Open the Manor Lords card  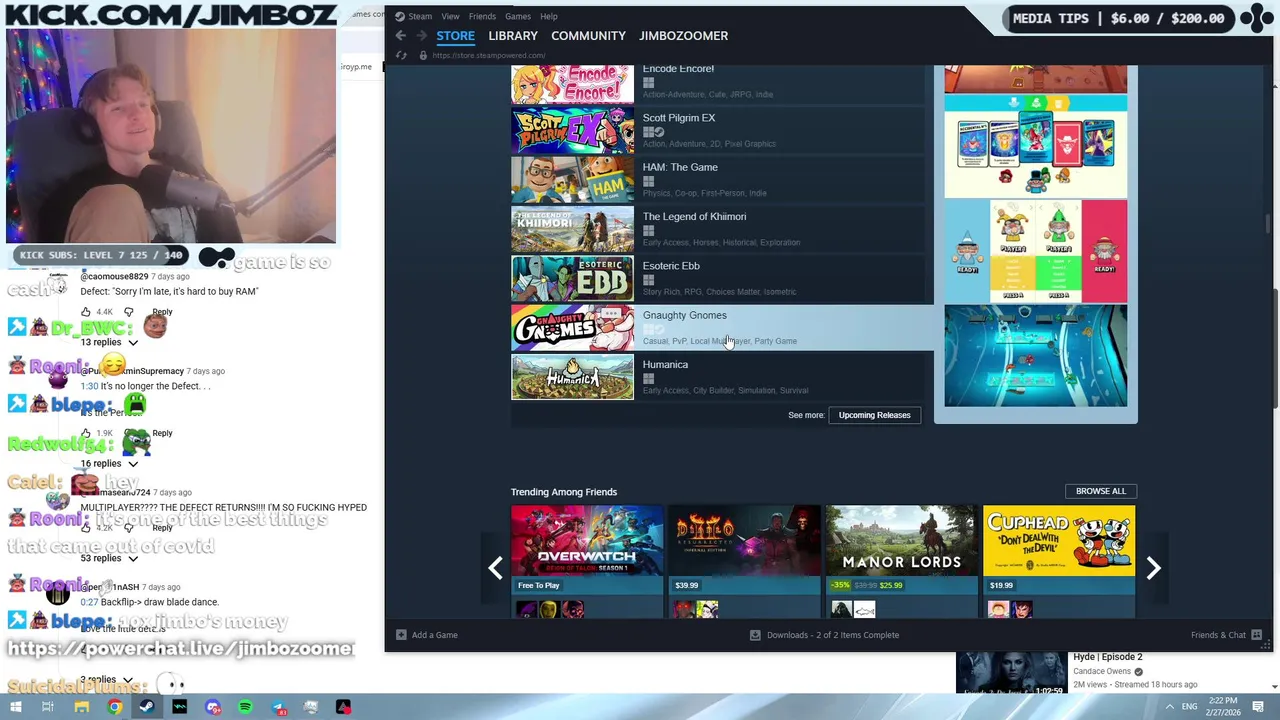901,561
